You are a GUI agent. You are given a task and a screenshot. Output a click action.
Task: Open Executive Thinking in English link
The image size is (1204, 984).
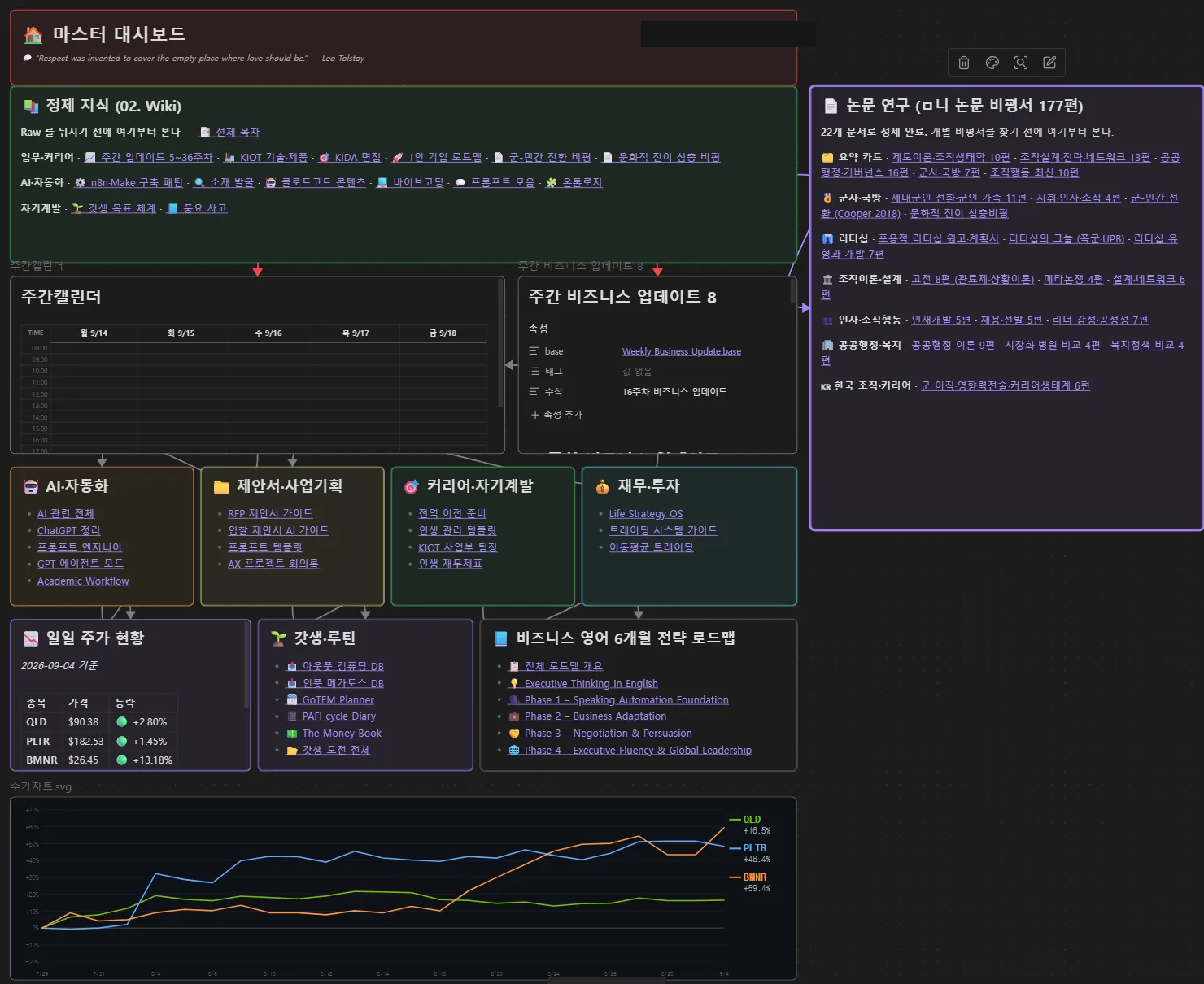coord(591,684)
